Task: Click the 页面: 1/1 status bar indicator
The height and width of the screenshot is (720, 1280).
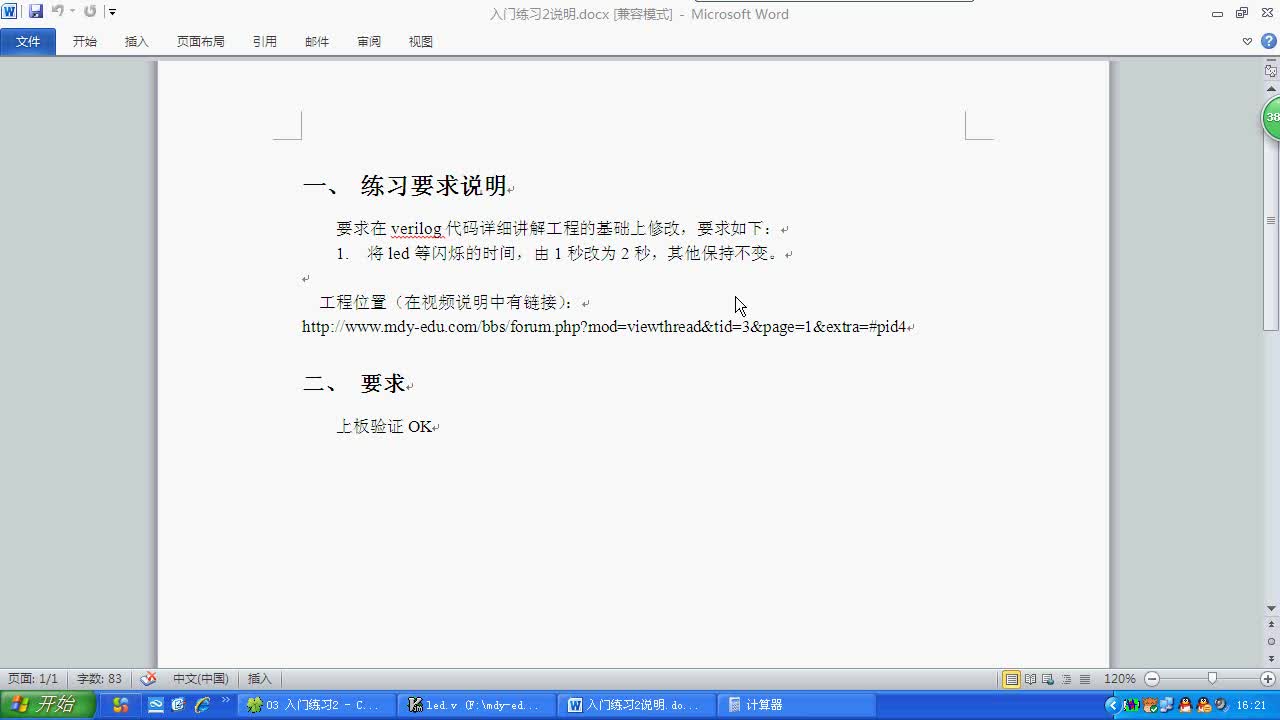Action: tap(33, 679)
